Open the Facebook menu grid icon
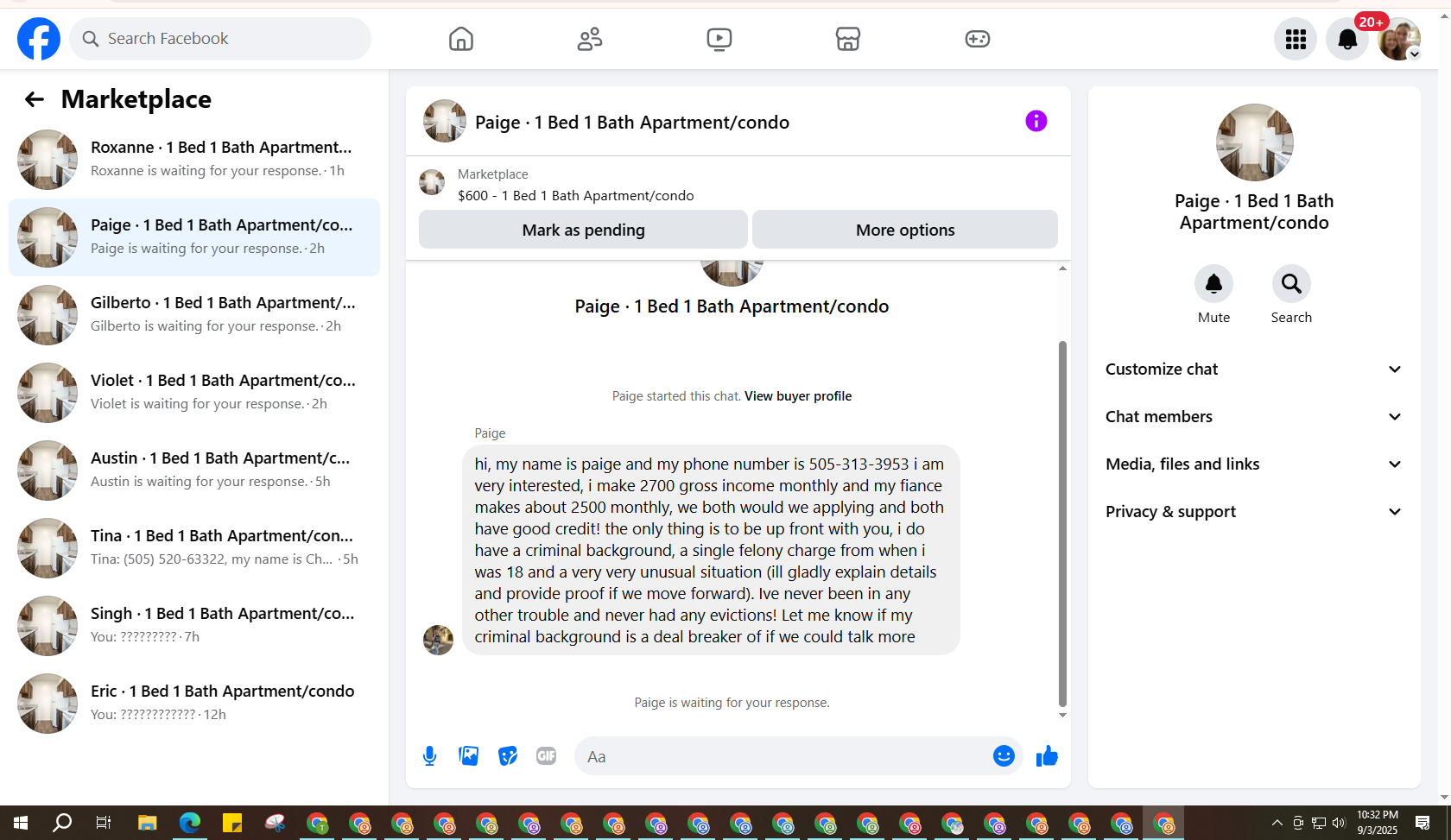 (1296, 39)
